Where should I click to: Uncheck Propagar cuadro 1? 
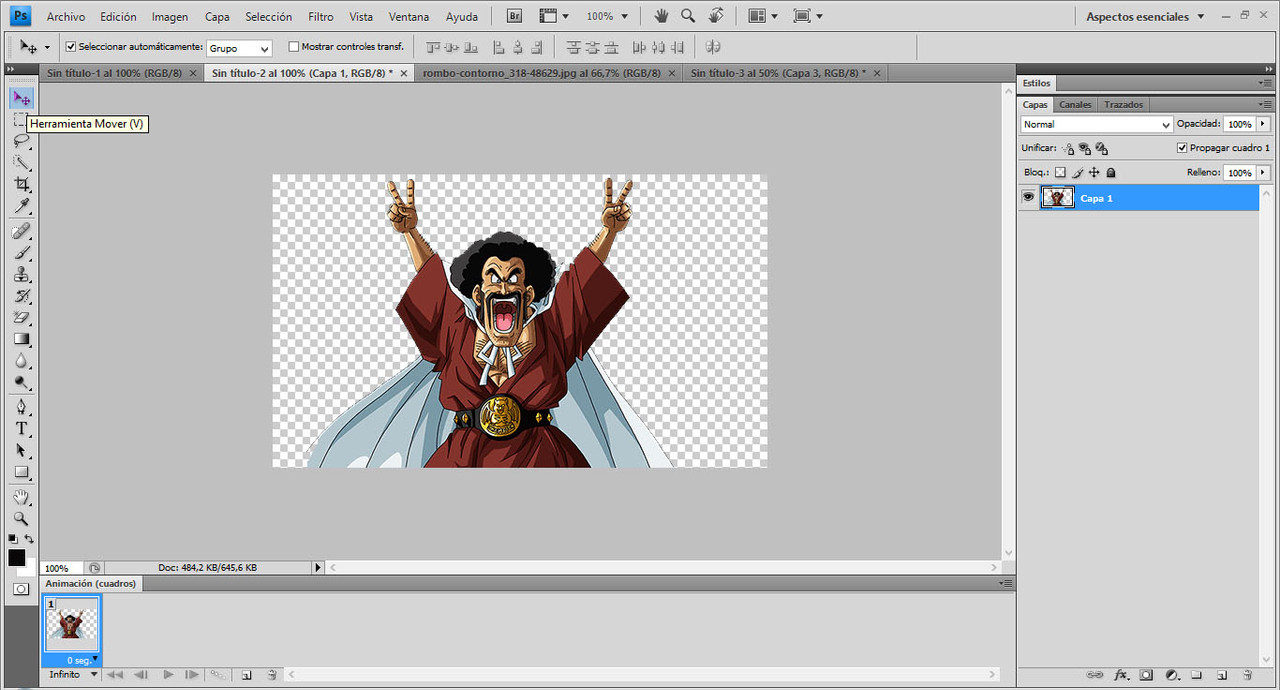click(x=1182, y=148)
